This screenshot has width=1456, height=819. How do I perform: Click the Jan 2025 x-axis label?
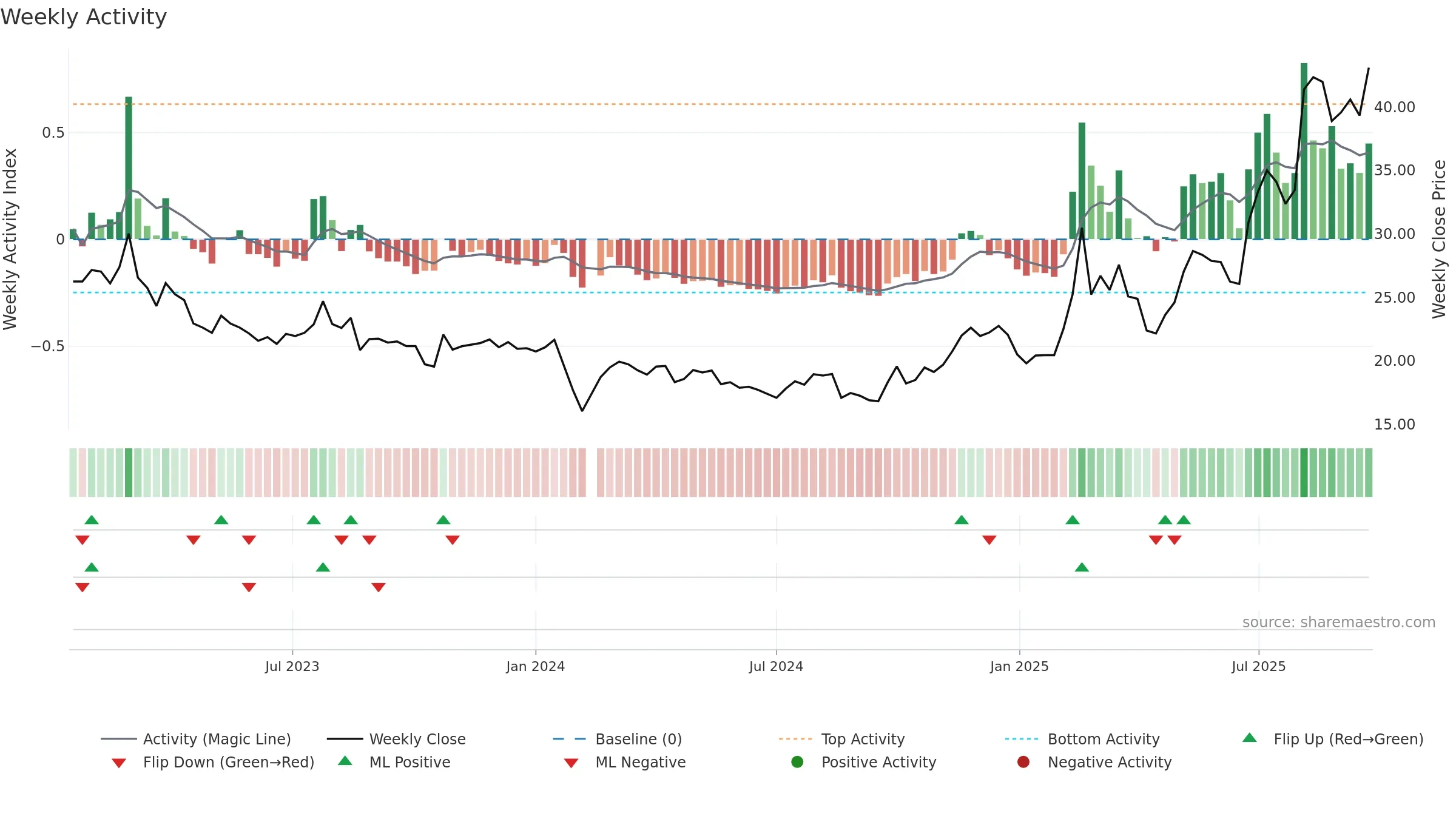click(1020, 666)
